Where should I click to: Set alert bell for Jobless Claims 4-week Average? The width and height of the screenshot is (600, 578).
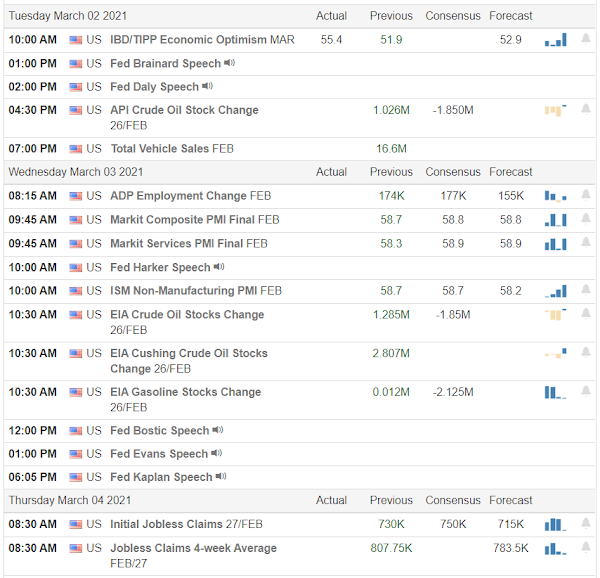(x=586, y=547)
